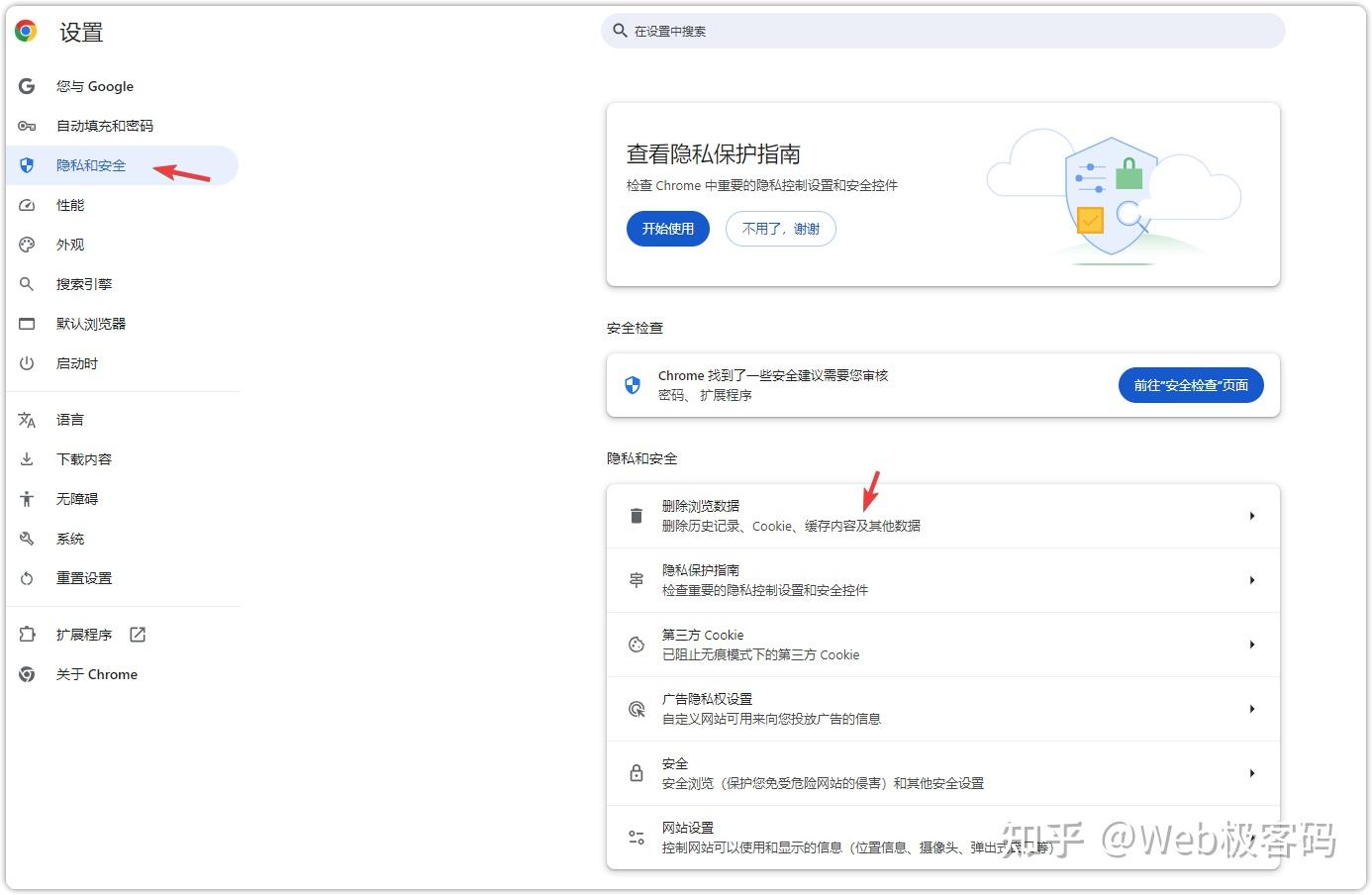Expand 隐私保护指南 row arrow
The height and width of the screenshot is (895, 1372).
(1252, 580)
